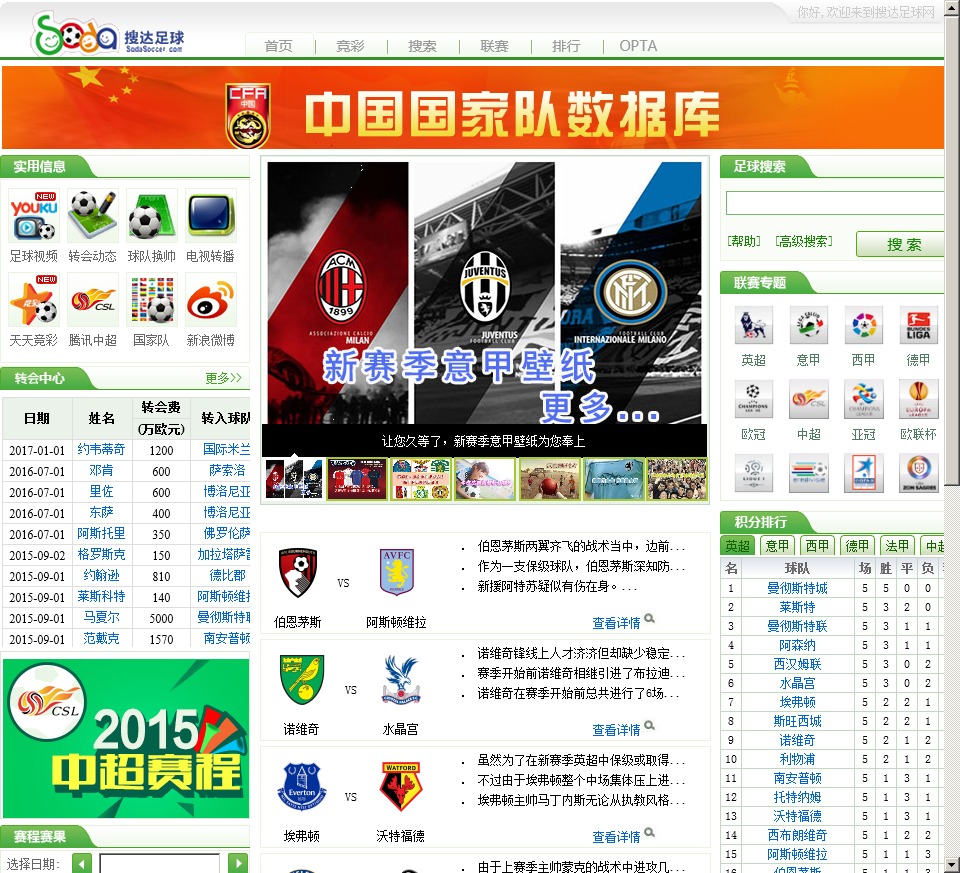Open 曼彻斯特城 in the standings table
This screenshot has width=960, height=873.
click(797, 588)
